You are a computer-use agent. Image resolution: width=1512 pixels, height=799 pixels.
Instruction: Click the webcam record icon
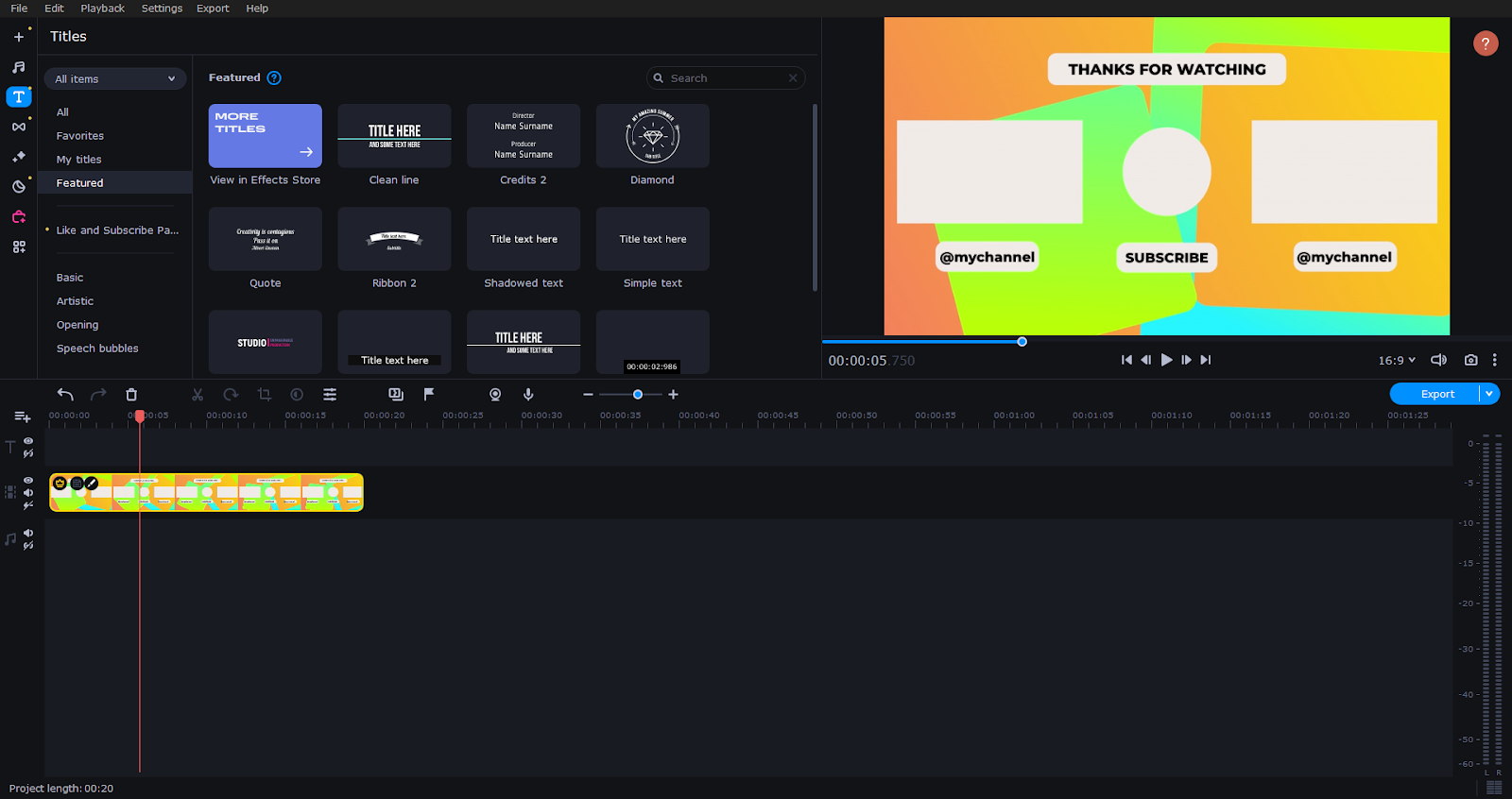[495, 394]
